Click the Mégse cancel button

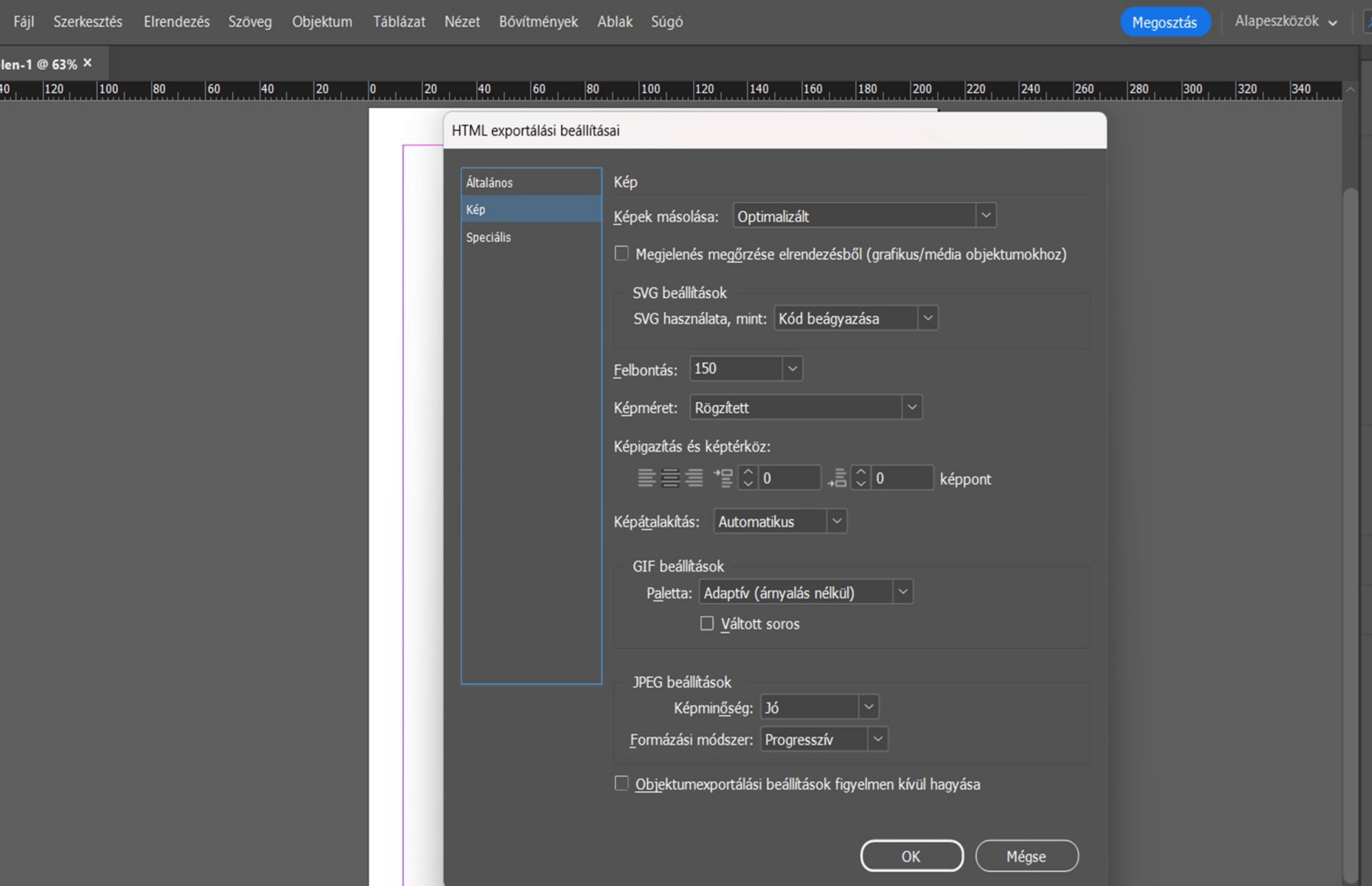point(1026,856)
